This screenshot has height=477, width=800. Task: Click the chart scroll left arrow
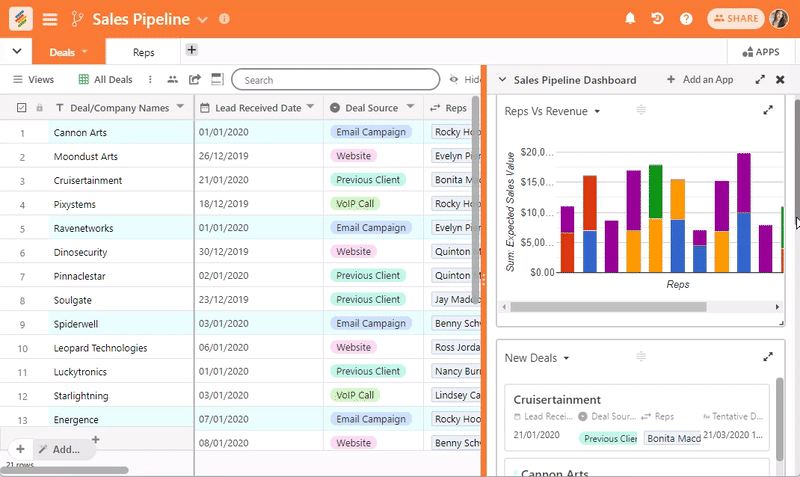point(504,307)
